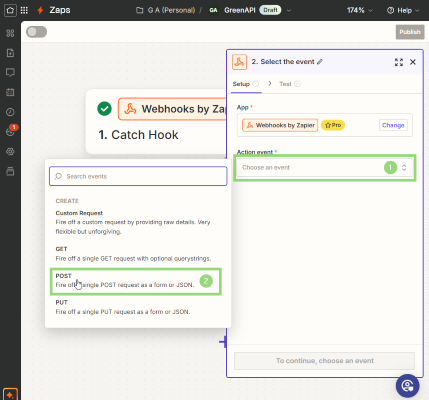Click the pencil icon to rename step
Screen dimensions: 429x400
(320, 62)
